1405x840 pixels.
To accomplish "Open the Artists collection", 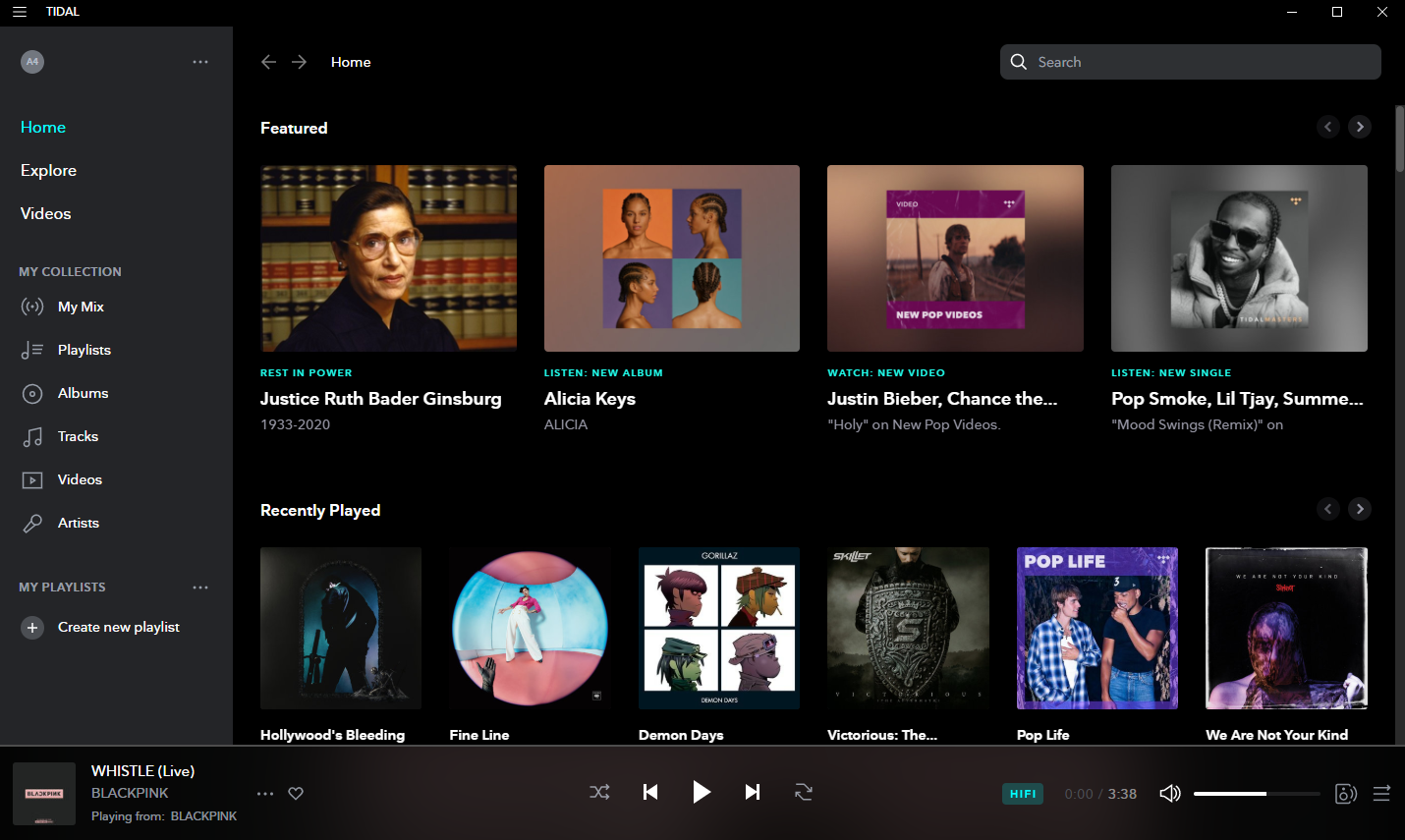I will click(79, 523).
